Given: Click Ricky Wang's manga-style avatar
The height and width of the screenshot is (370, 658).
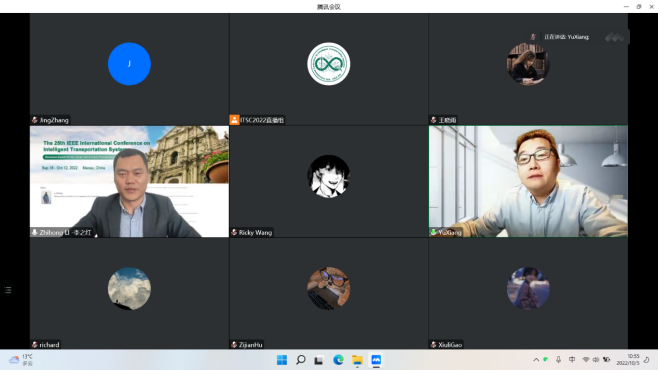Looking at the screenshot, I should tap(329, 176).
